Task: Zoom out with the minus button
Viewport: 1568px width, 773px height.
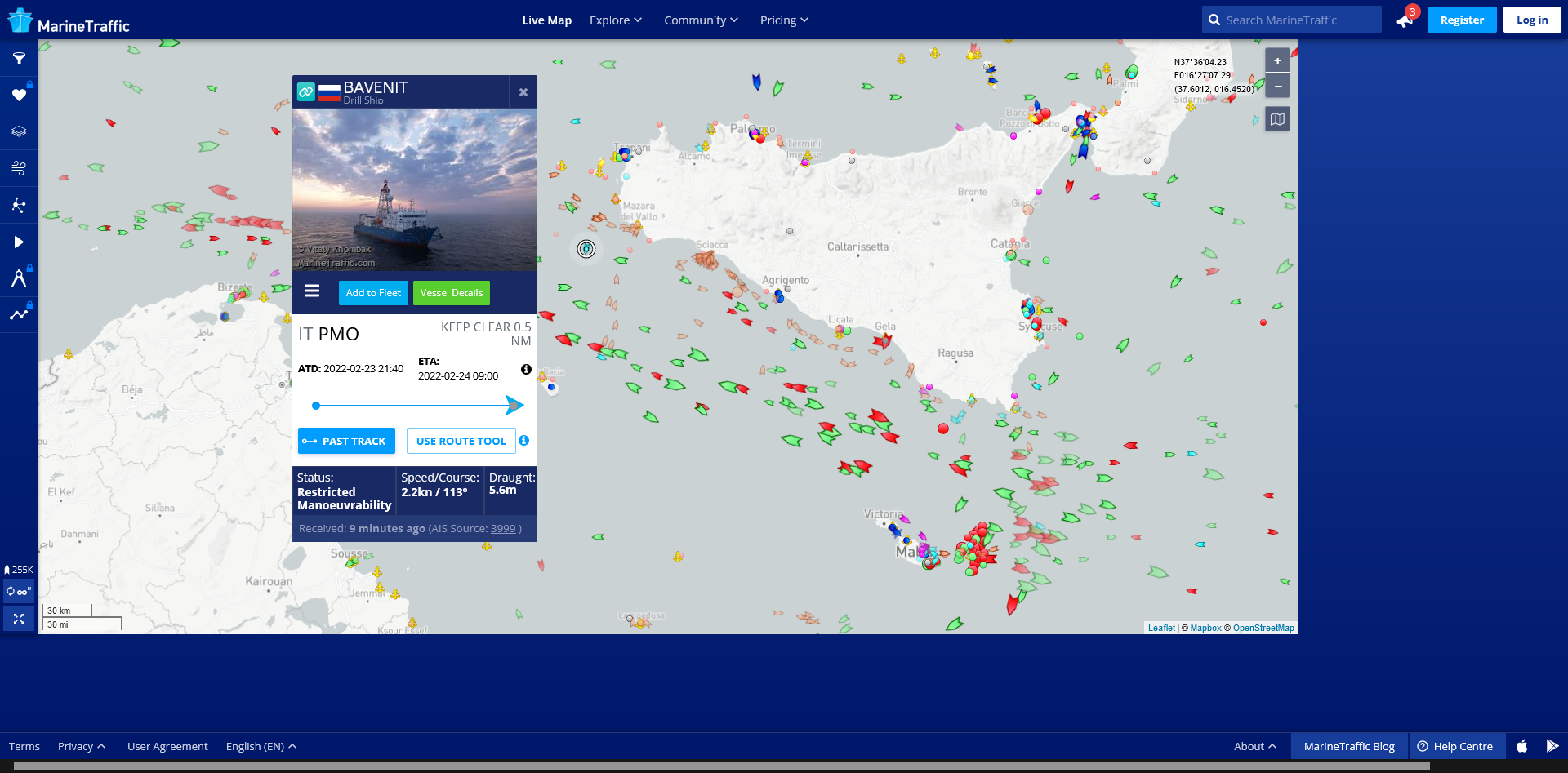Action: tap(1277, 86)
